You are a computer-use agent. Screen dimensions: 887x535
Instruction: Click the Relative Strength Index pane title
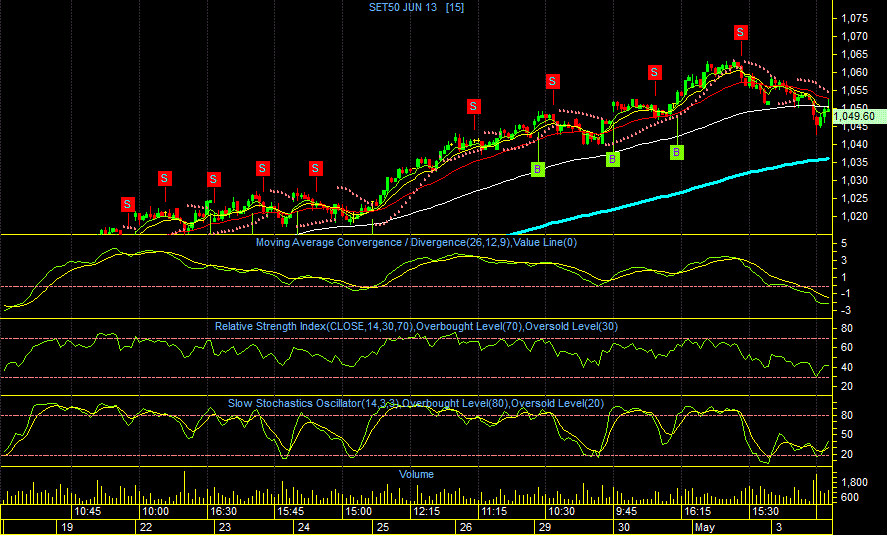coord(416,326)
